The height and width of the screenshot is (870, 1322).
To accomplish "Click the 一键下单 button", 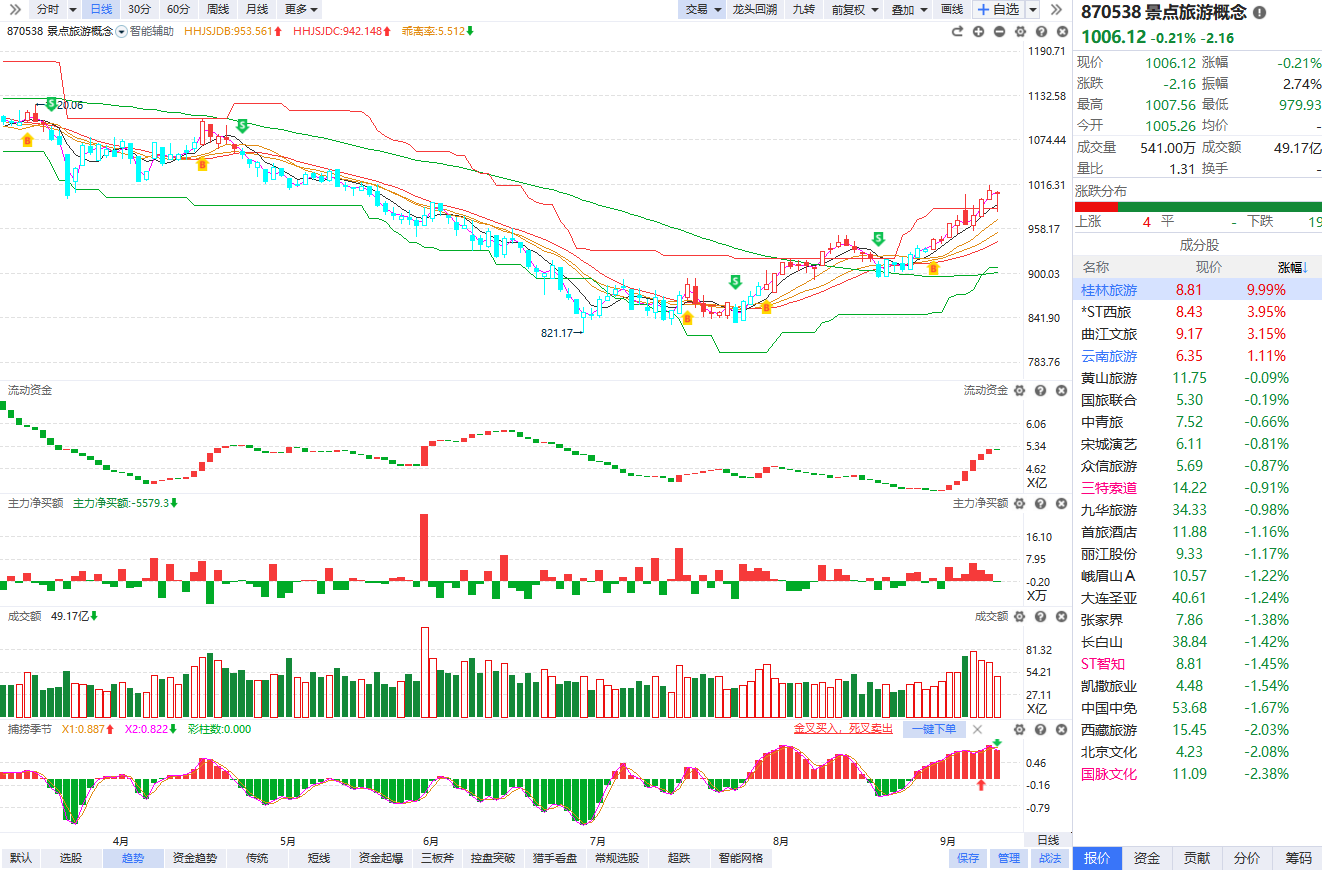I will tap(934, 729).
